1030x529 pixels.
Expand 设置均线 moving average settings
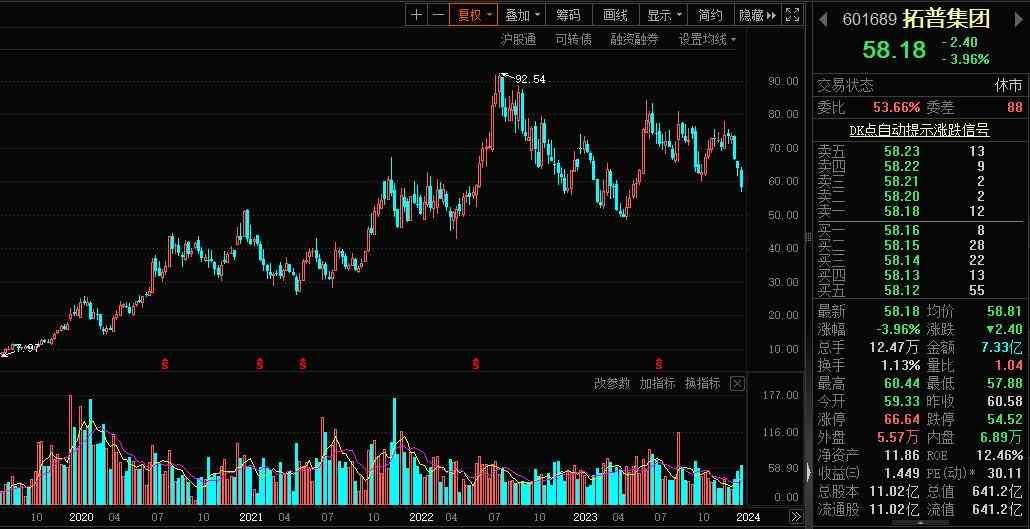(x=708, y=40)
